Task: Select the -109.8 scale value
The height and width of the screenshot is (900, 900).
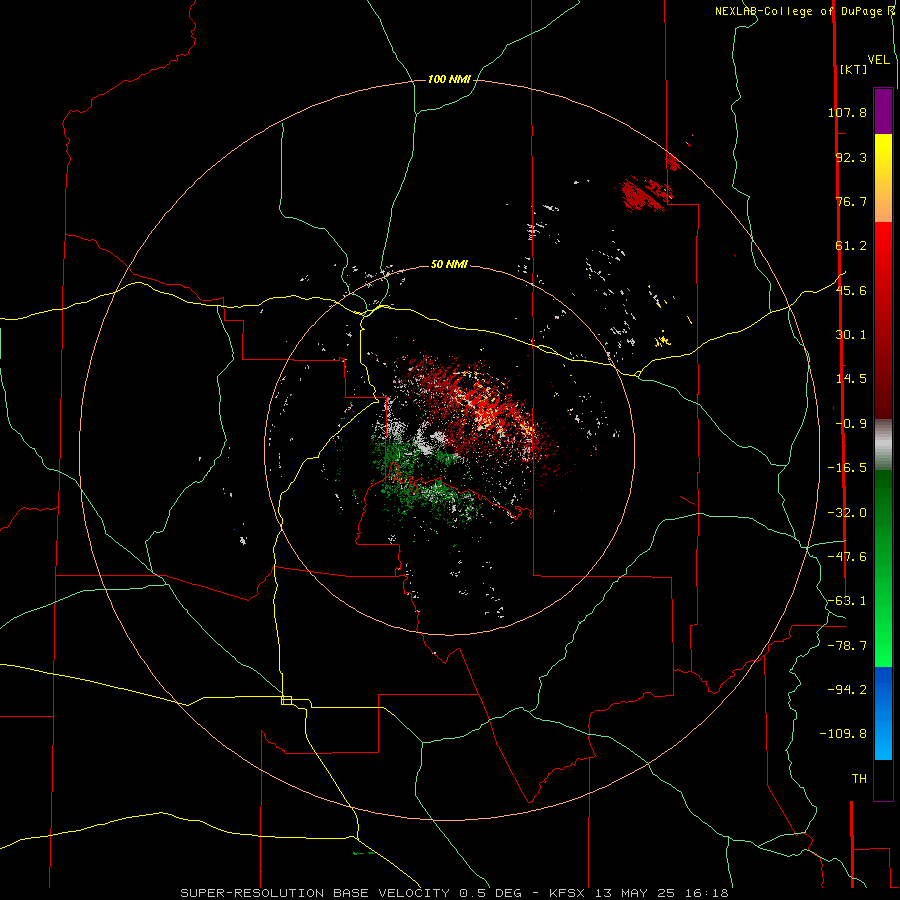Action: point(843,734)
